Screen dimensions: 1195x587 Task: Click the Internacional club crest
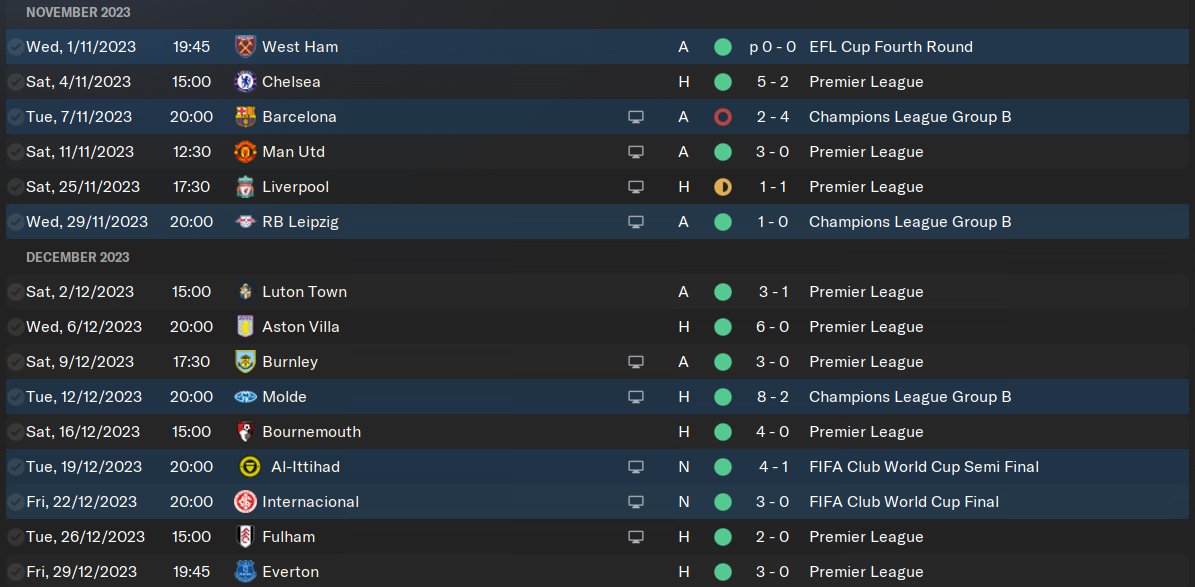coord(245,502)
